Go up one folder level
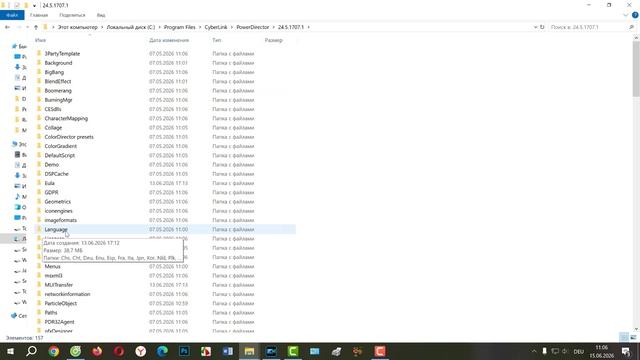Screen dimensions: 640x360 36,27
